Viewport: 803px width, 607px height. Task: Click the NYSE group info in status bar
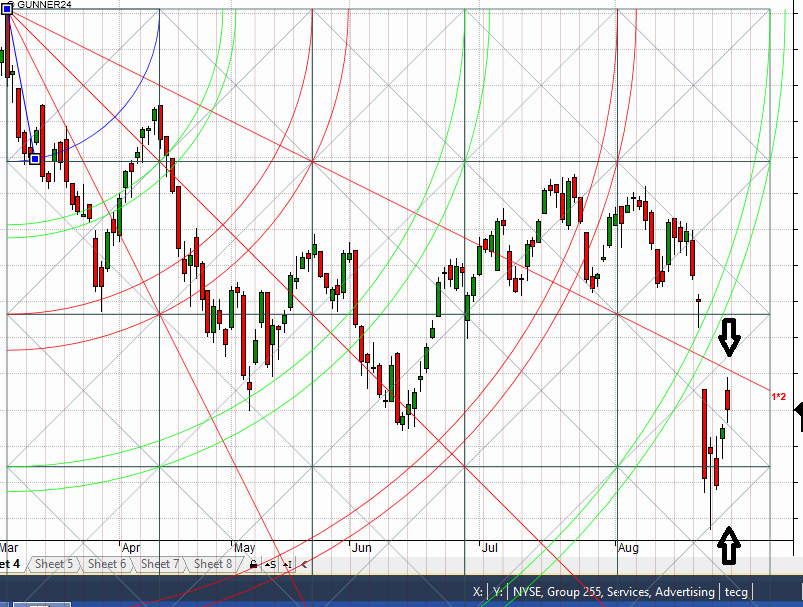click(x=614, y=592)
